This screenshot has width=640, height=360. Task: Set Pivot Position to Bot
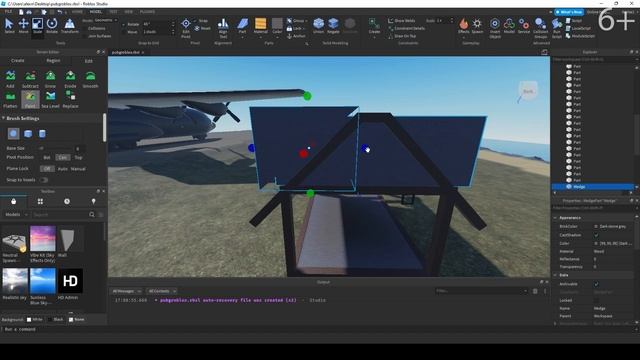[47, 158]
